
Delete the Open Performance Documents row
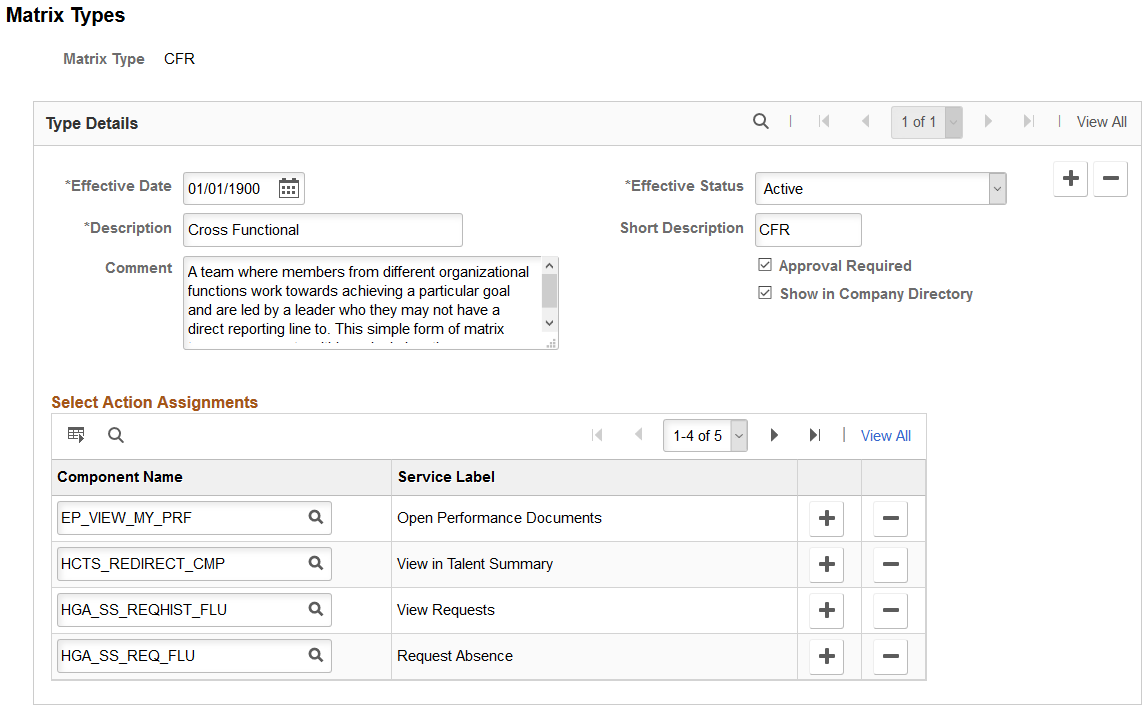890,518
